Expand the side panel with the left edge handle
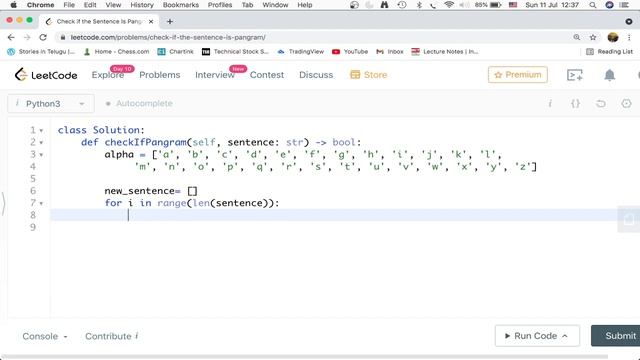This screenshot has width=640, height=360. (3, 203)
